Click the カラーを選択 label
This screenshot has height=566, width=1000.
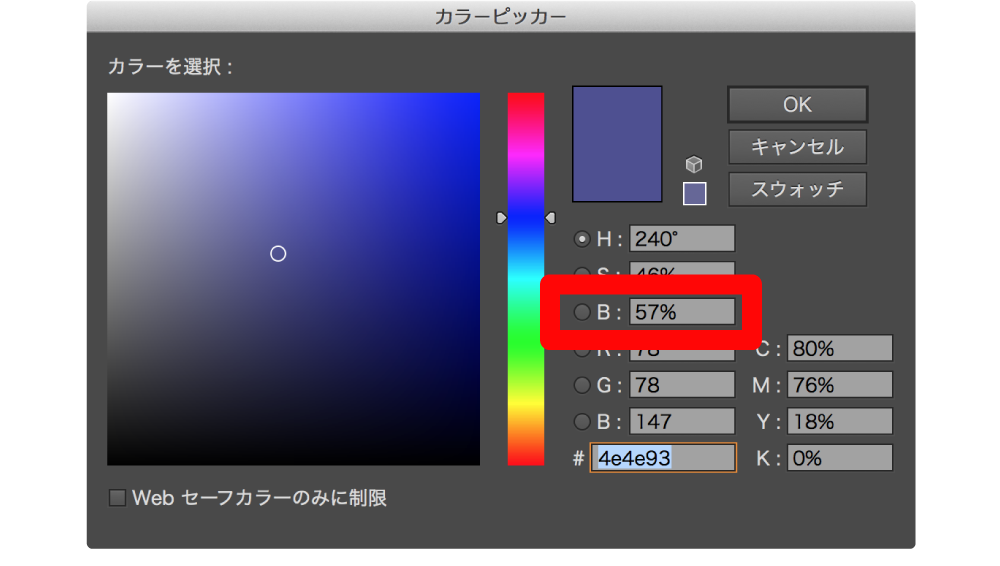coord(170,66)
